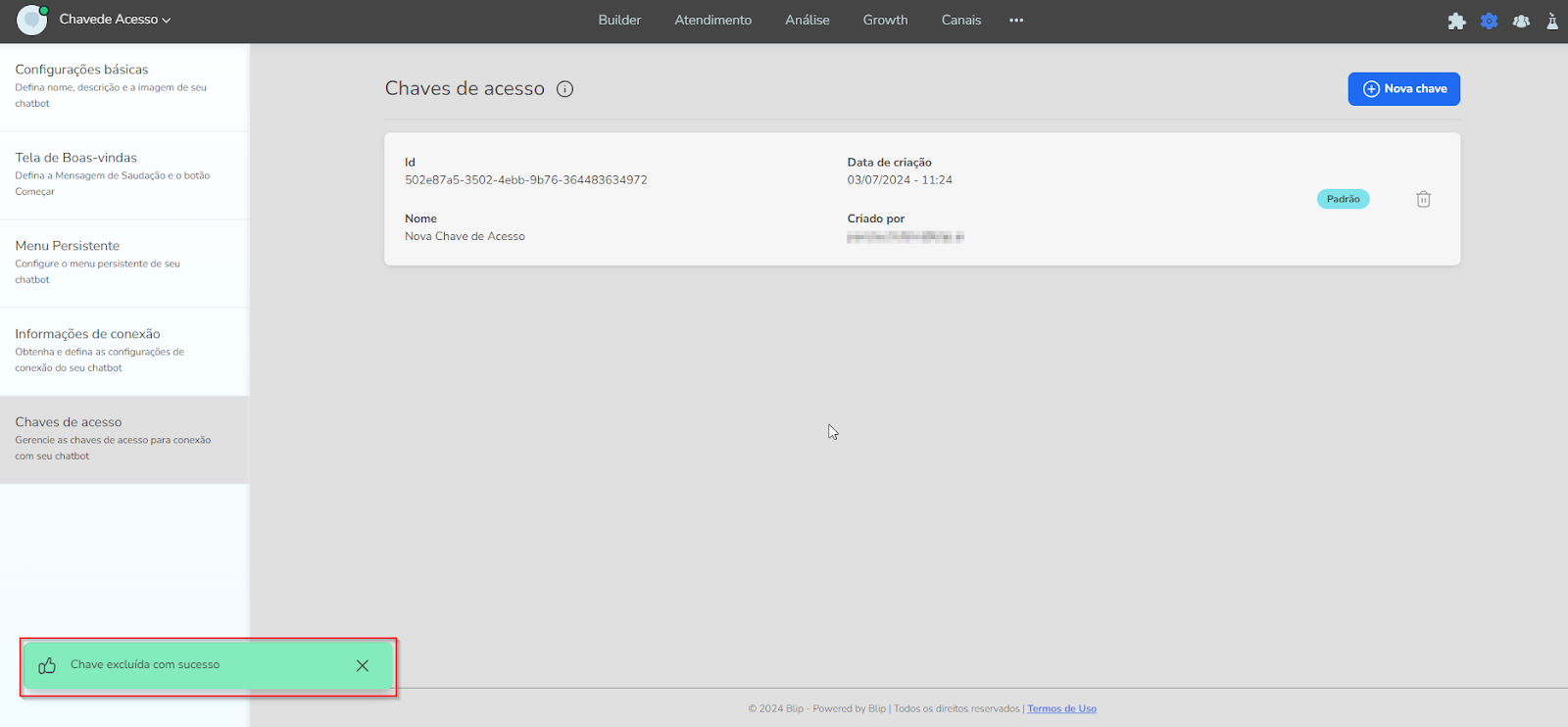Open the blue settings gear icon
This screenshot has height=727, width=1568.
[1489, 21]
